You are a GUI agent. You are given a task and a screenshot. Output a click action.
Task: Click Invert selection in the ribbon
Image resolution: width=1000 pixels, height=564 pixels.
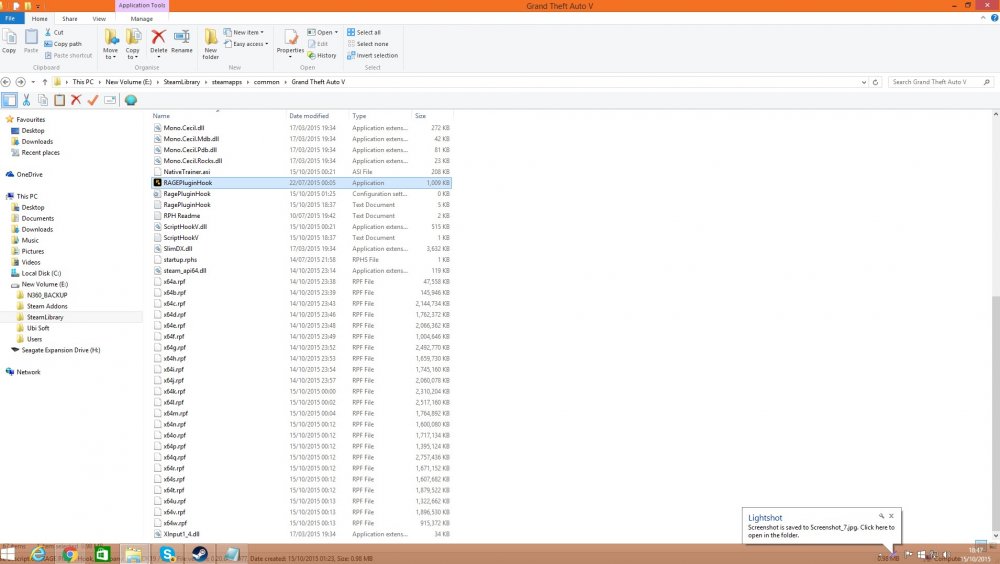tap(372, 56)
